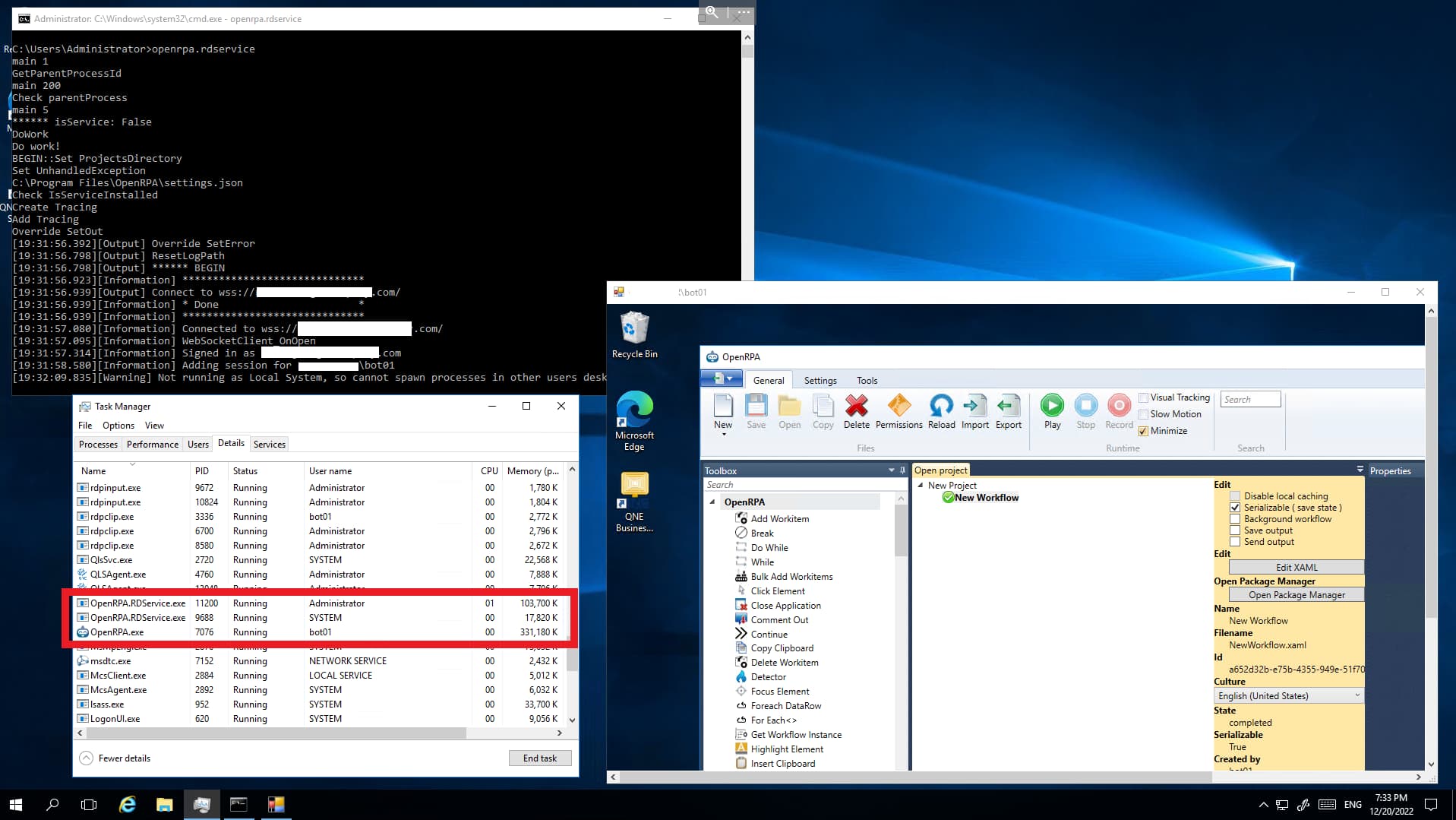Click the Record icon in OpenRPA
Image resolution: width=1456 pixels, height=820 pixels.
pos(1118,406)
